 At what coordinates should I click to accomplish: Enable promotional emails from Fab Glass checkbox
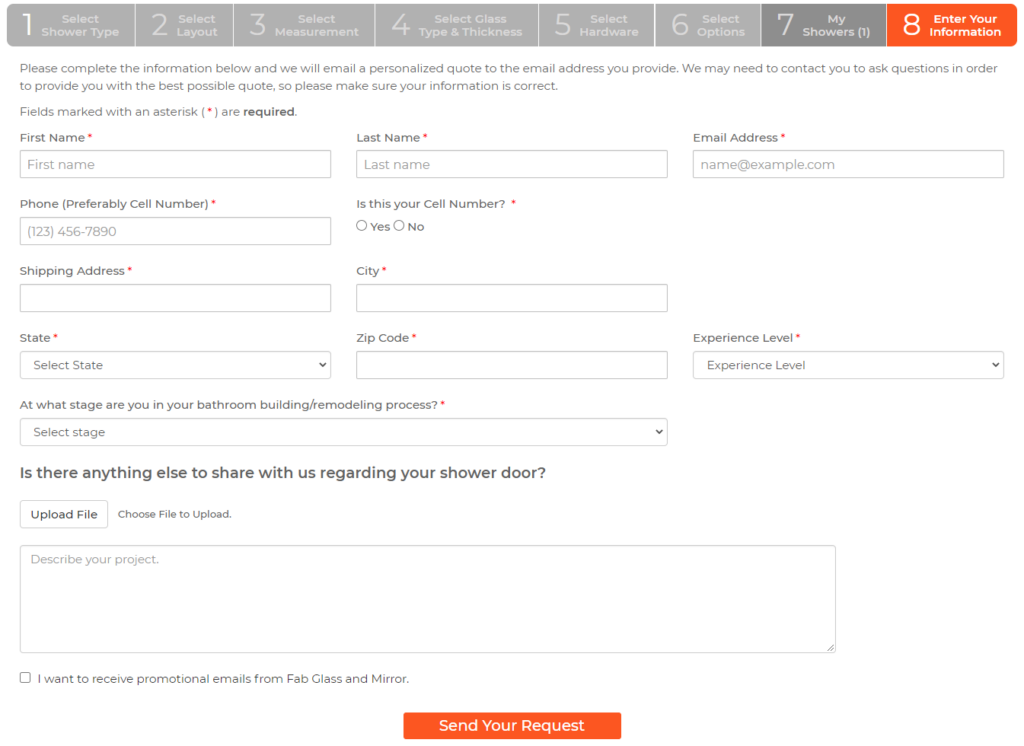(x=25, y=677)
